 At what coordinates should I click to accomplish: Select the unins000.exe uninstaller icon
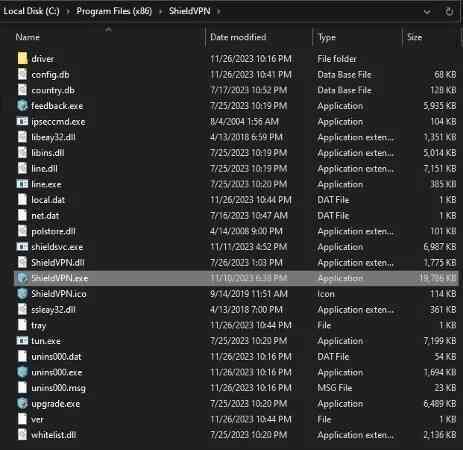point(22,372)
